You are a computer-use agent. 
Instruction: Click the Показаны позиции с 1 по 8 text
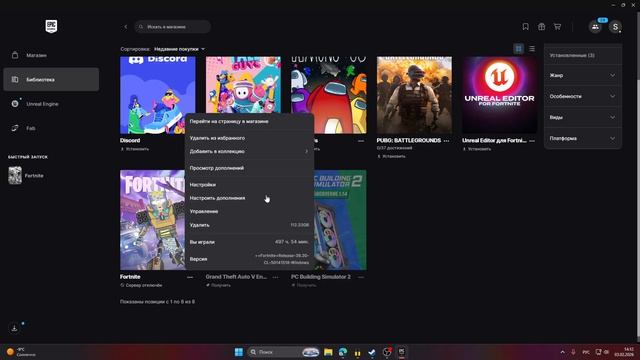pyautogui.click(x=157, y=302)
